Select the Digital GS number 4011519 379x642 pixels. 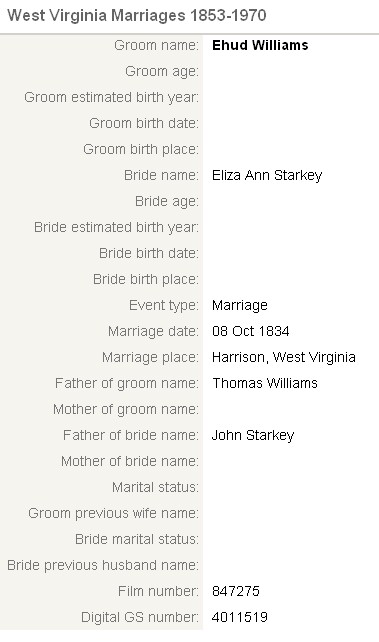coord(239,617)
